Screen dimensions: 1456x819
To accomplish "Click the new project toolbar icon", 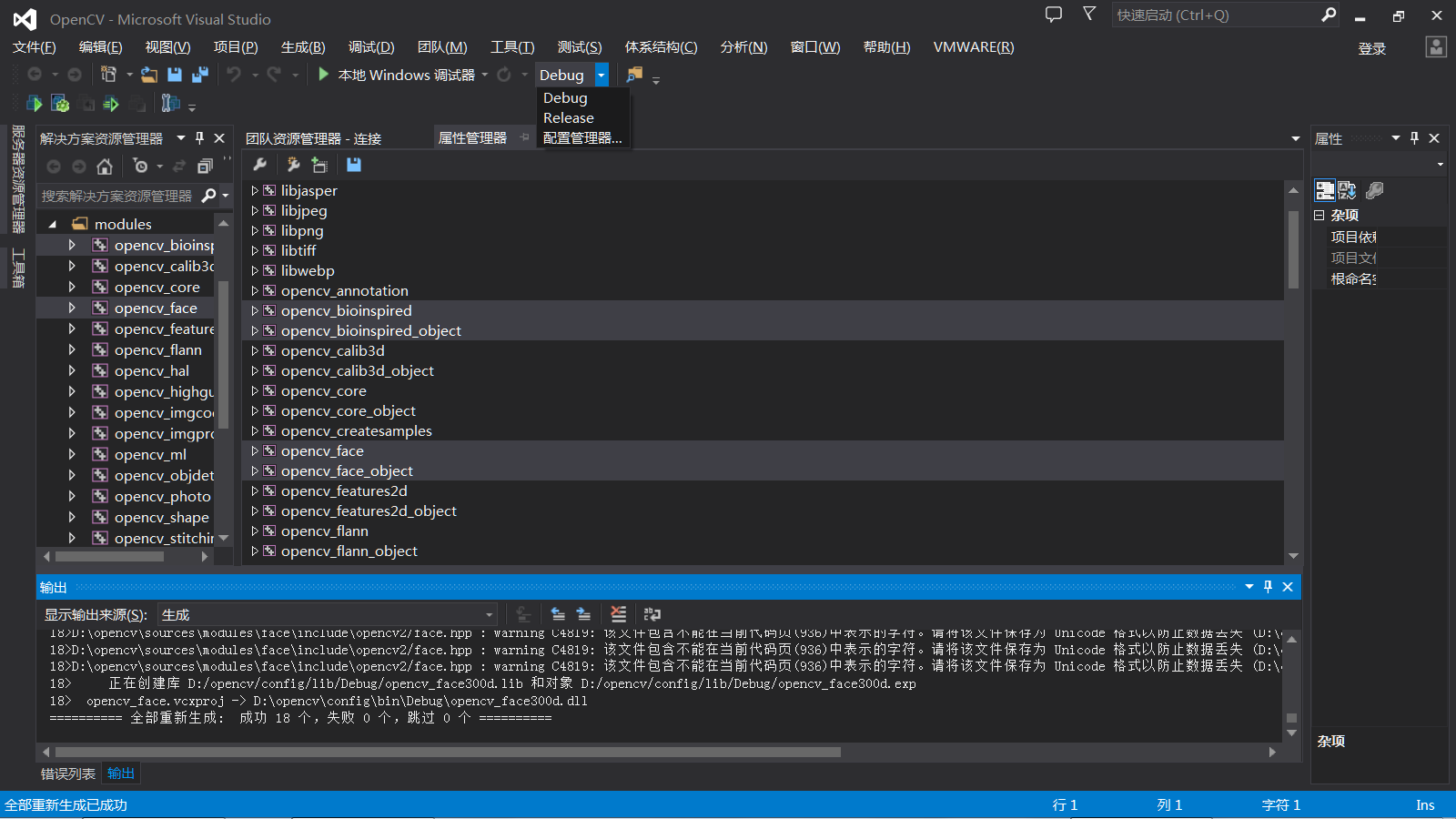I will pyautogui.click(x=108, y=75).
